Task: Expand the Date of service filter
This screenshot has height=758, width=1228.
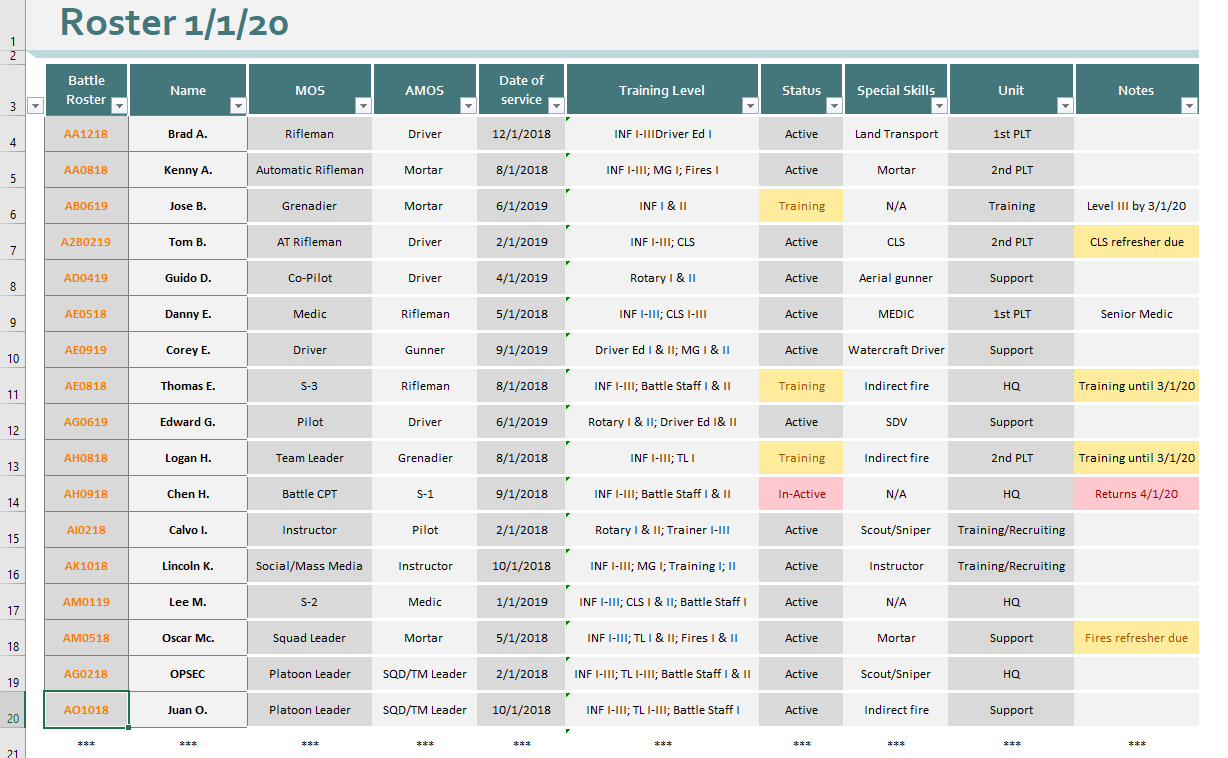Action: [556, 106]
